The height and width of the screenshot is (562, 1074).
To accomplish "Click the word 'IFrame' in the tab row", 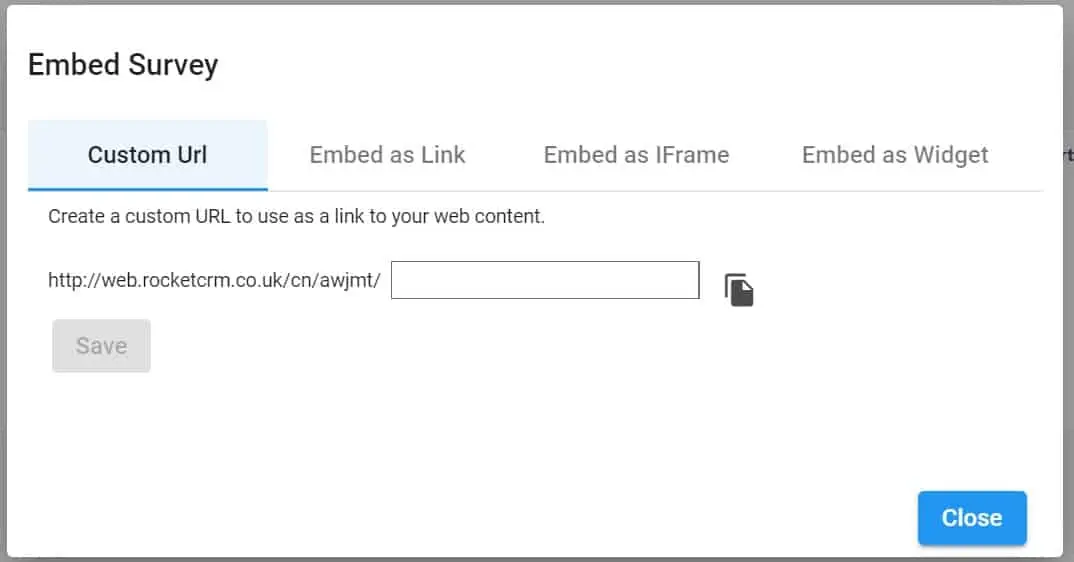I will 692,155.
